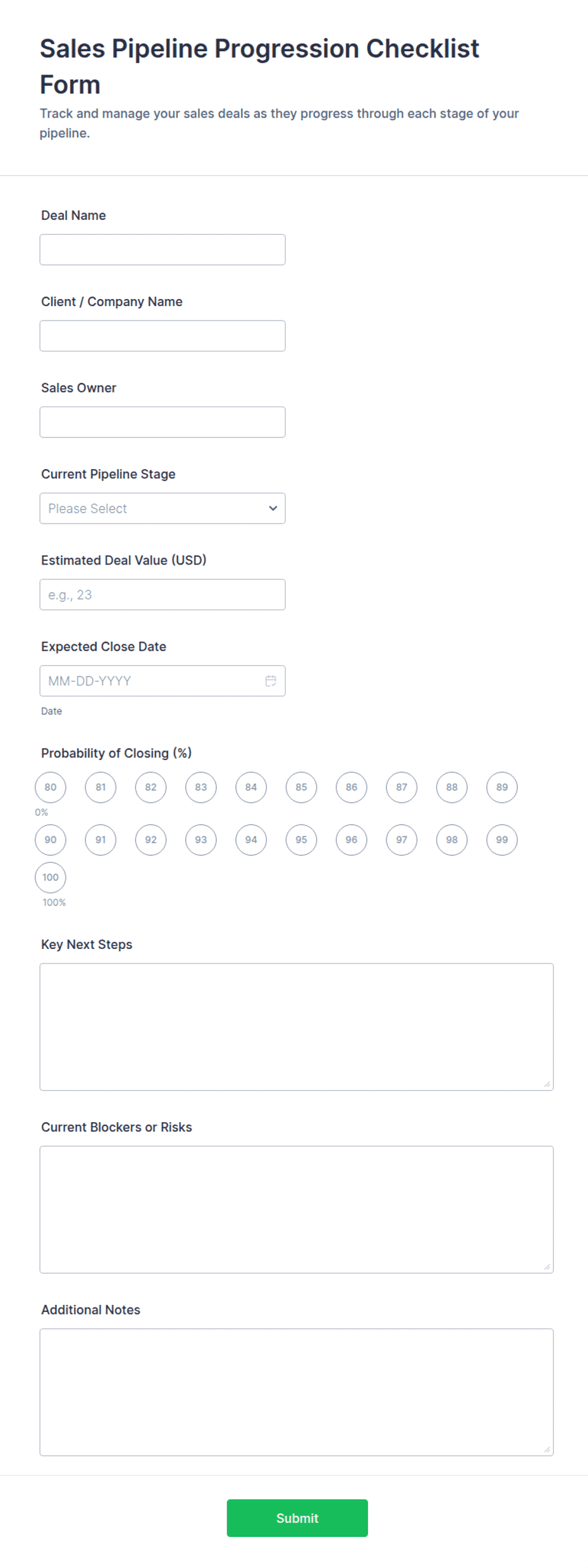Open the calendar picker icon
The image size is (588, 1568).
click(x=271, y=681)
